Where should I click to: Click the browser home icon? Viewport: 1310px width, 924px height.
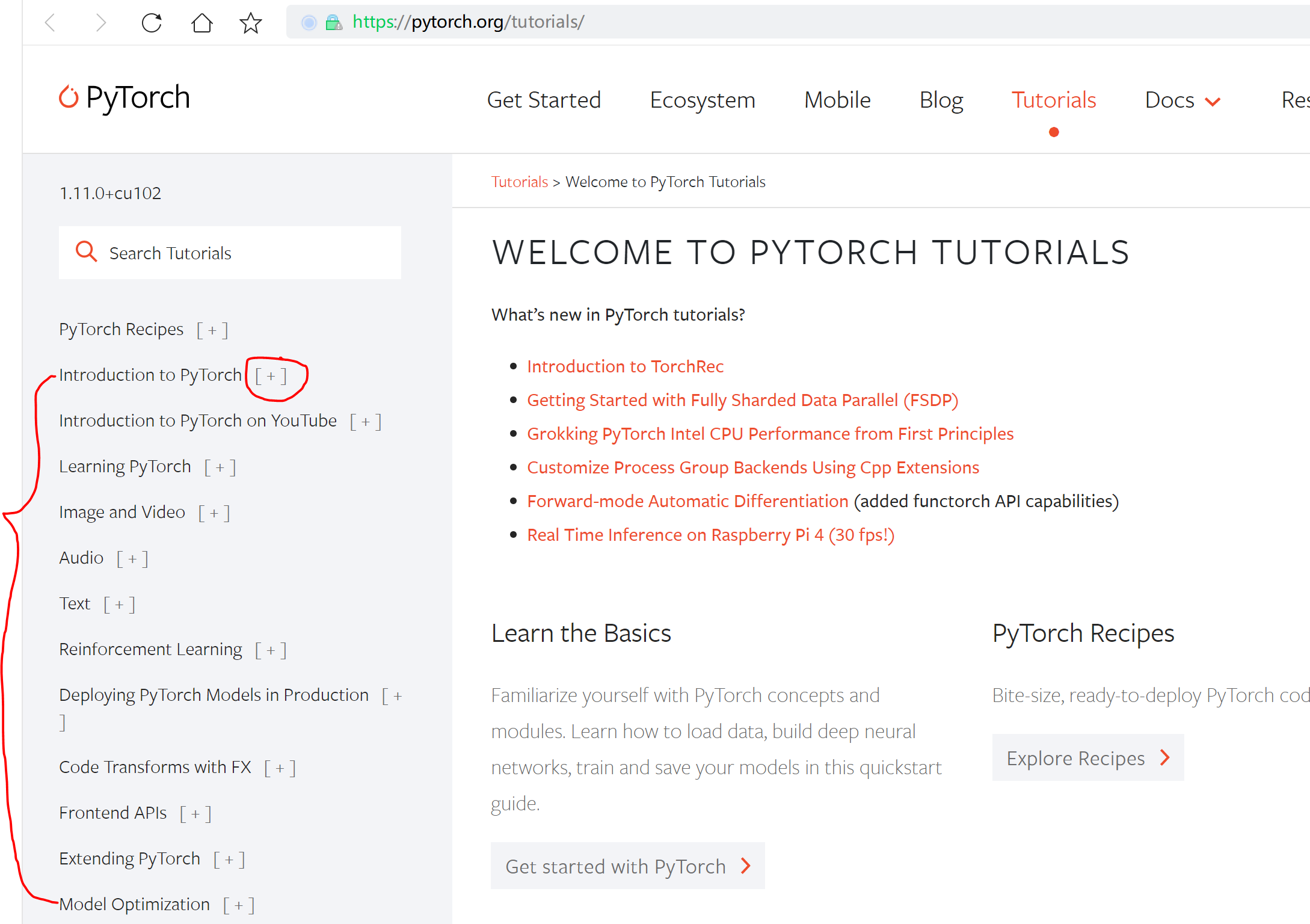(x=201, y=23)
